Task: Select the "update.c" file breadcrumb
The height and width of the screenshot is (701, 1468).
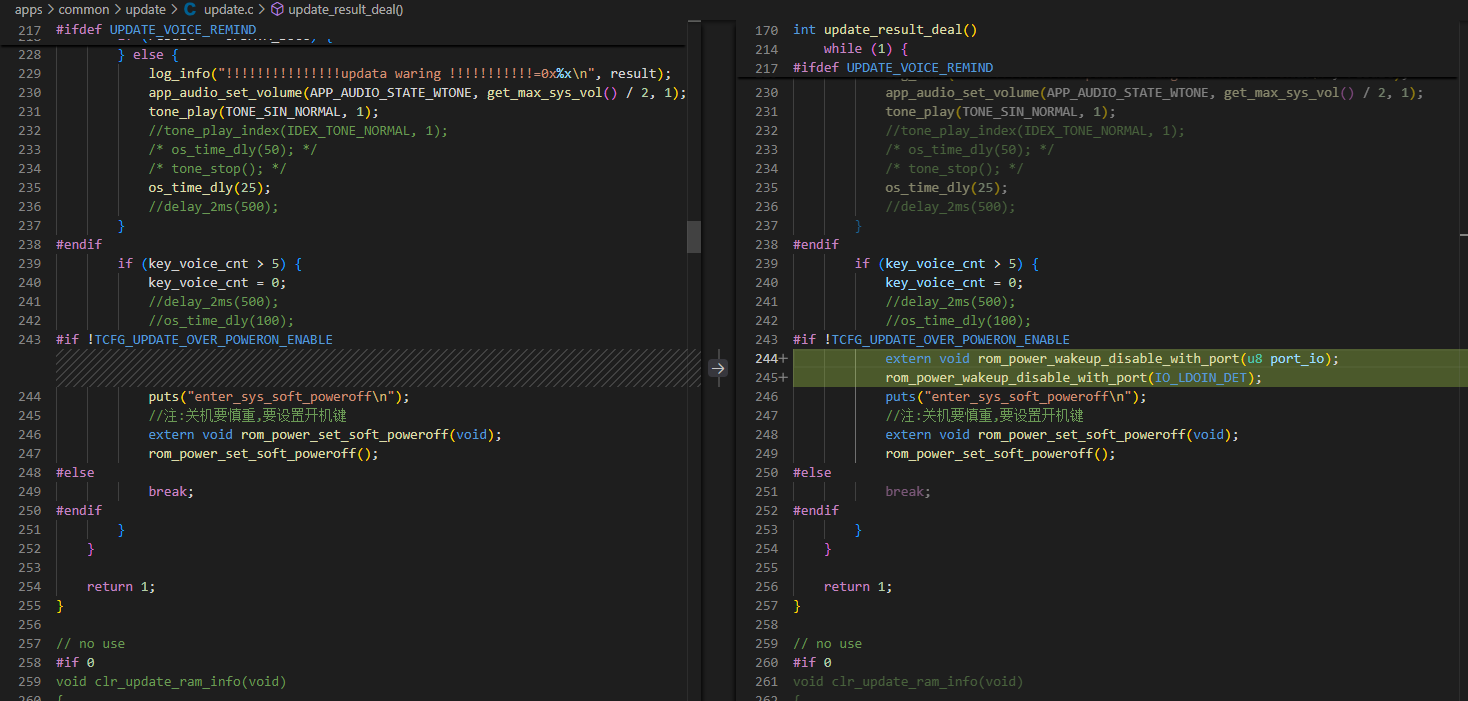Action: 228,9
